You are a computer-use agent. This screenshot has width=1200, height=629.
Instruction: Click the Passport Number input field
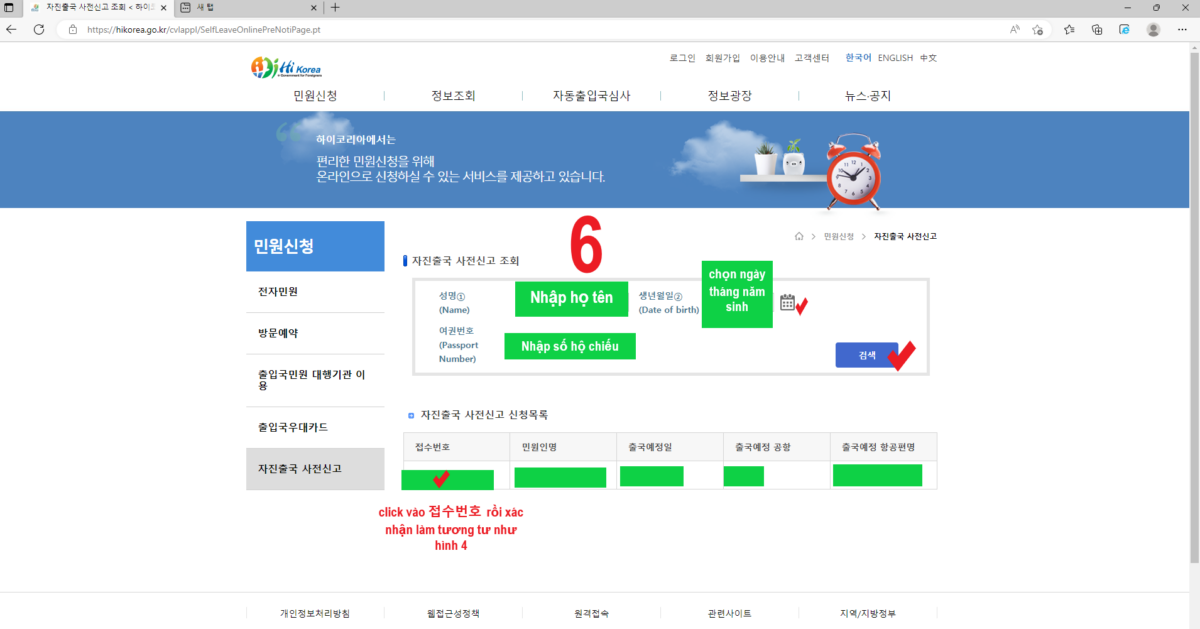point(569,346)
